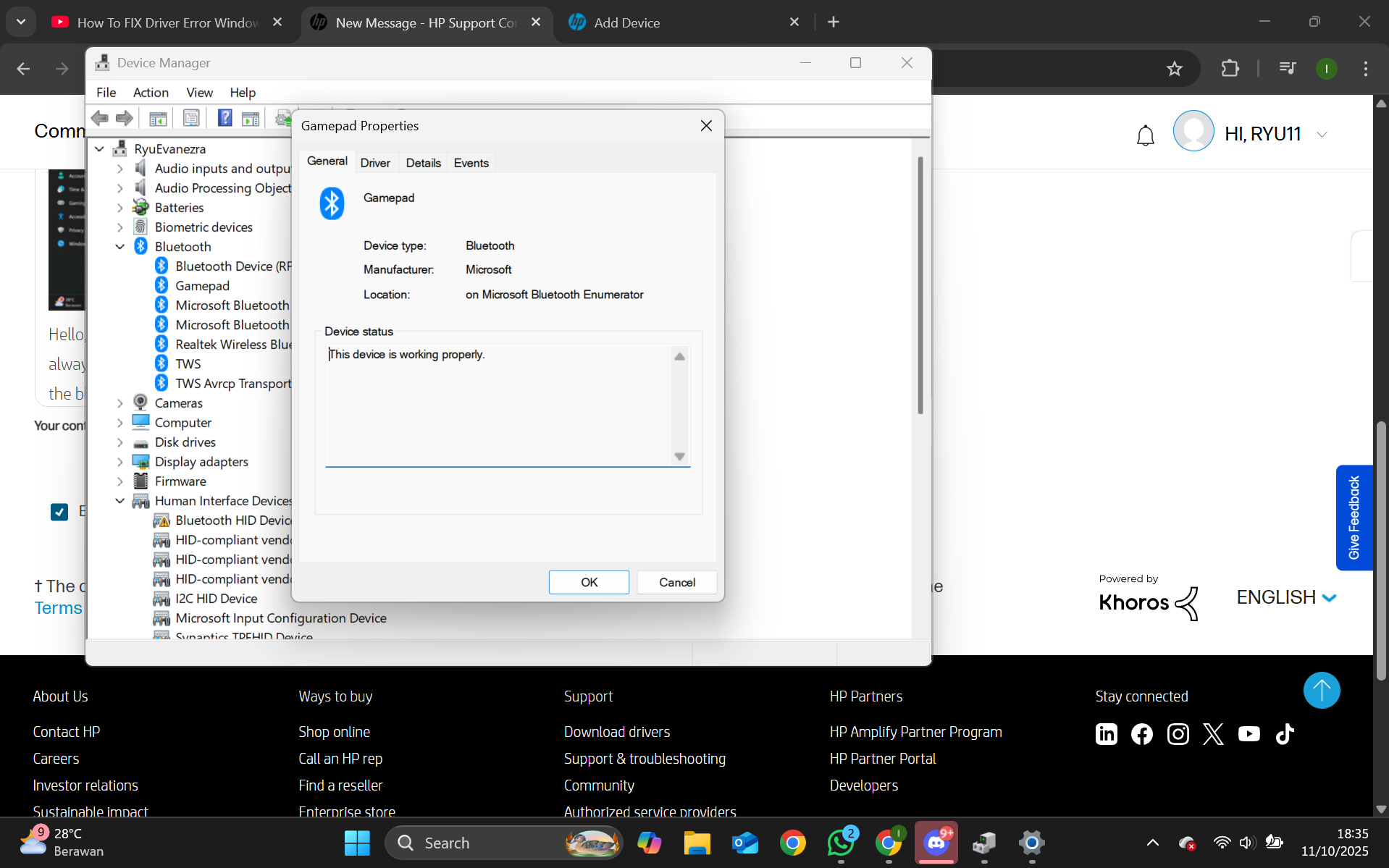Bookmark this page with the star icon
This screenshot has width=1389, height=868.
(1174, 69)
